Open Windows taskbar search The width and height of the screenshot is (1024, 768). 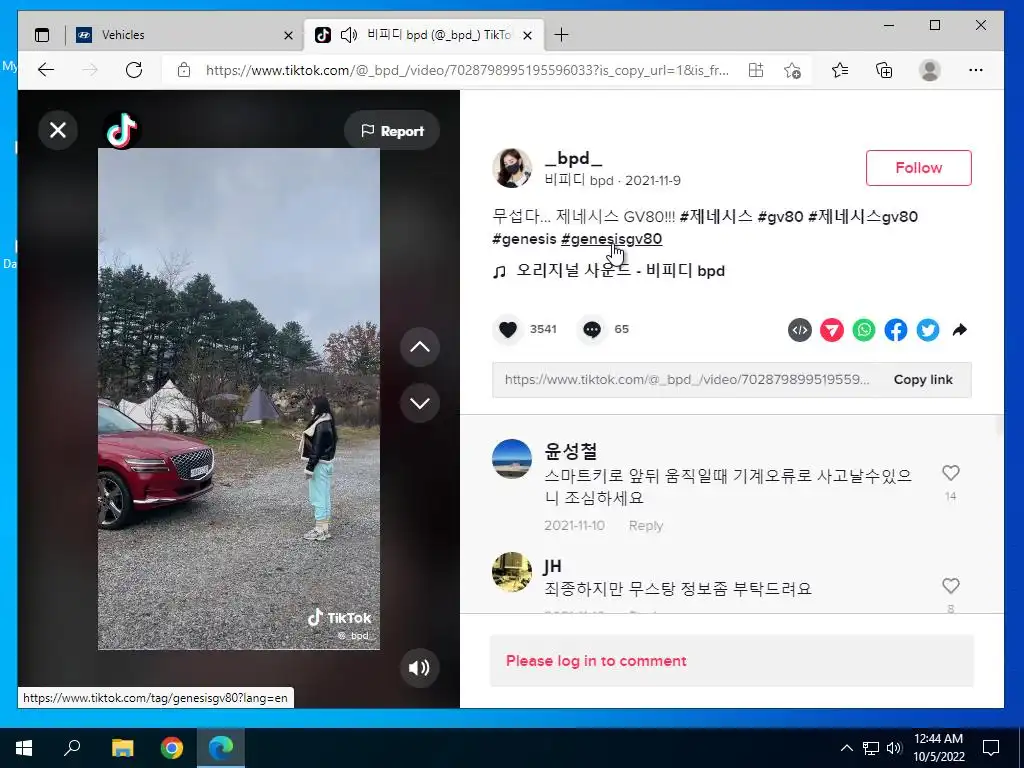72,748
